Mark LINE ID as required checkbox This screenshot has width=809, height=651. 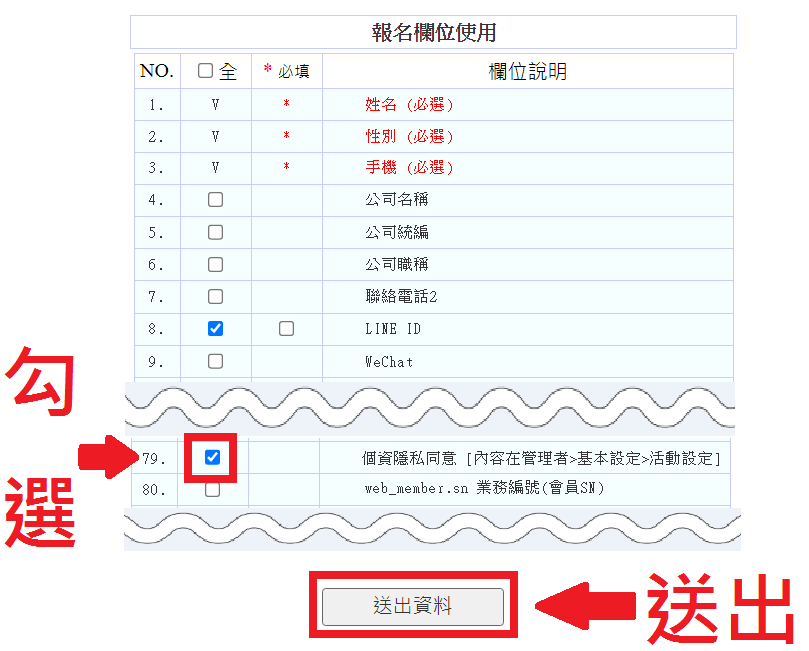[287, 328]
